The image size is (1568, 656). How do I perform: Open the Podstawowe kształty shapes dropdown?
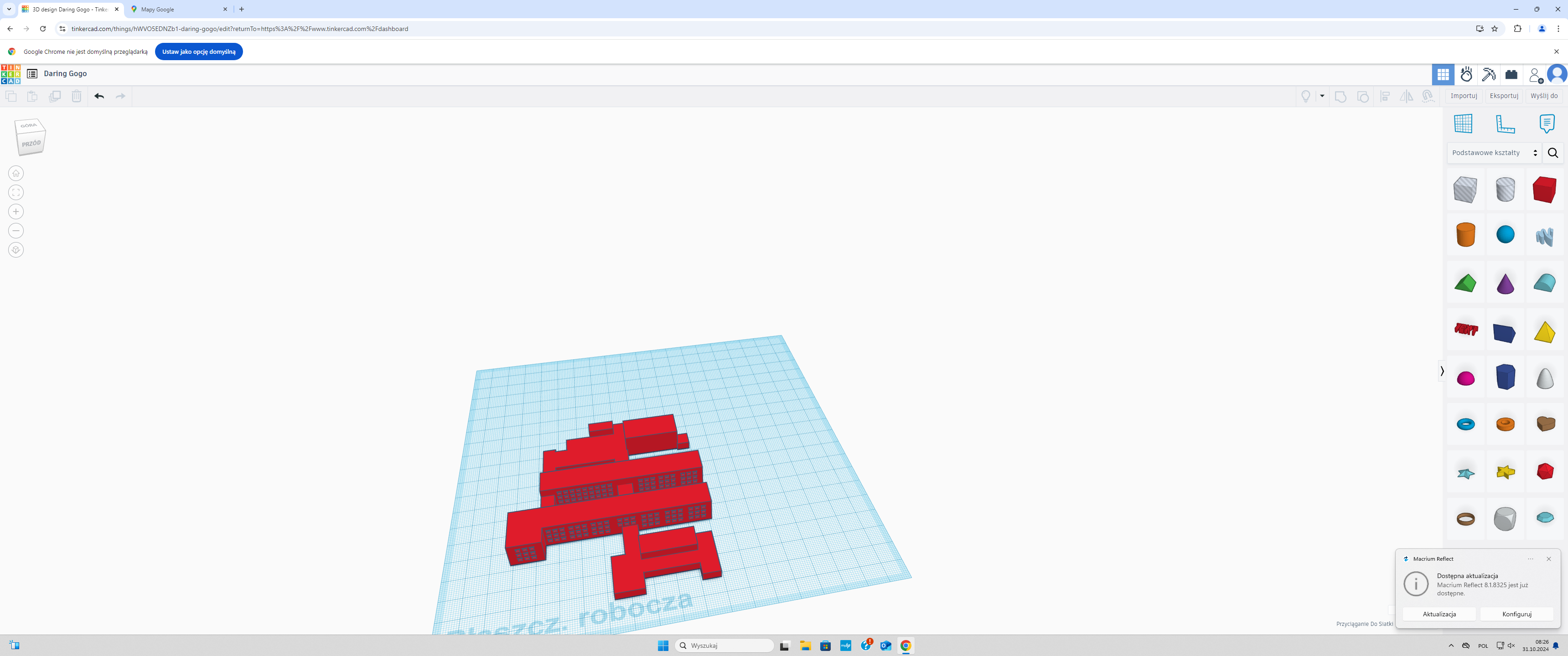tap(1494, 153)
